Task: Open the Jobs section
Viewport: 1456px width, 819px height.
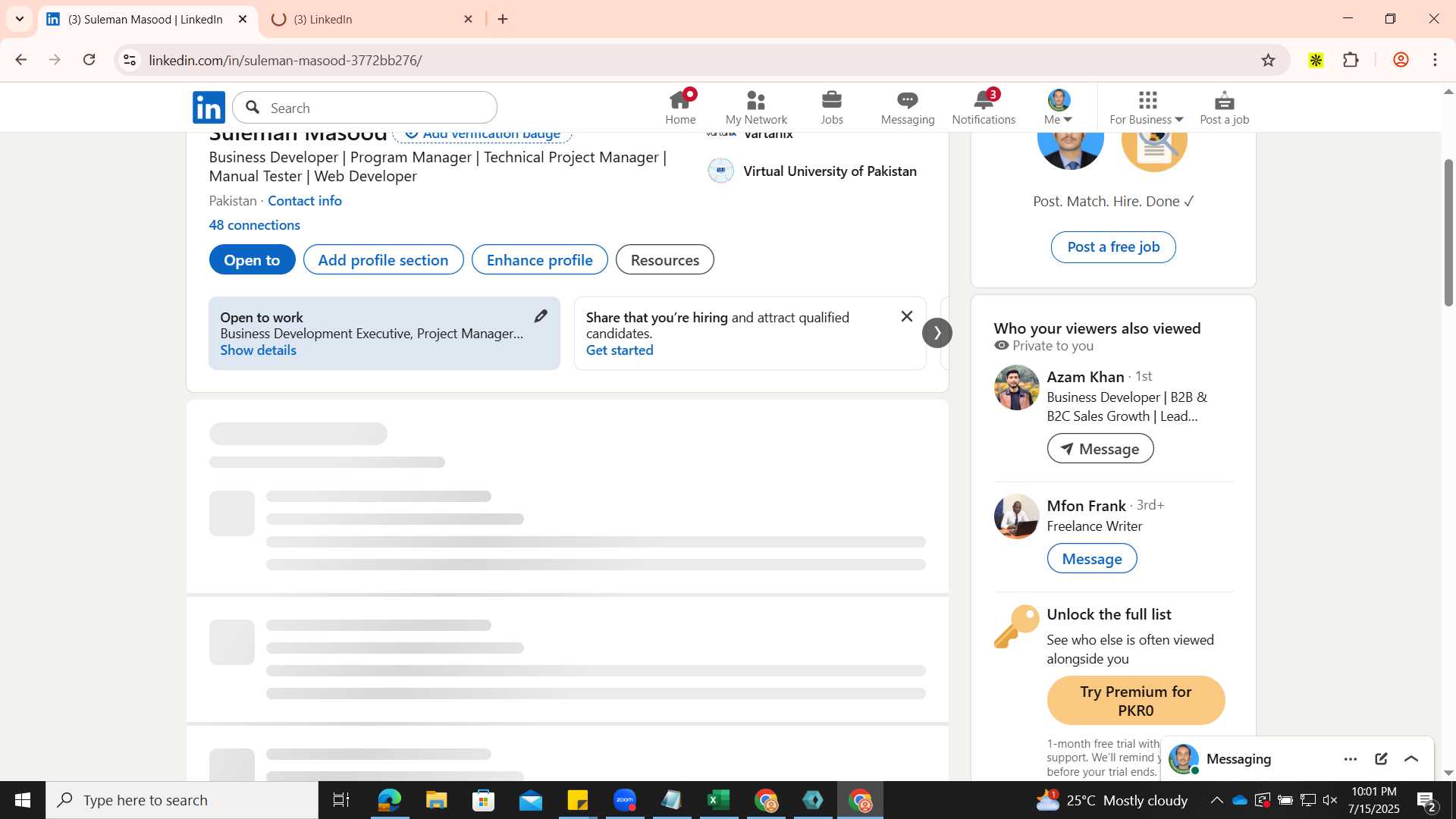Action: (x=832, y=107)
